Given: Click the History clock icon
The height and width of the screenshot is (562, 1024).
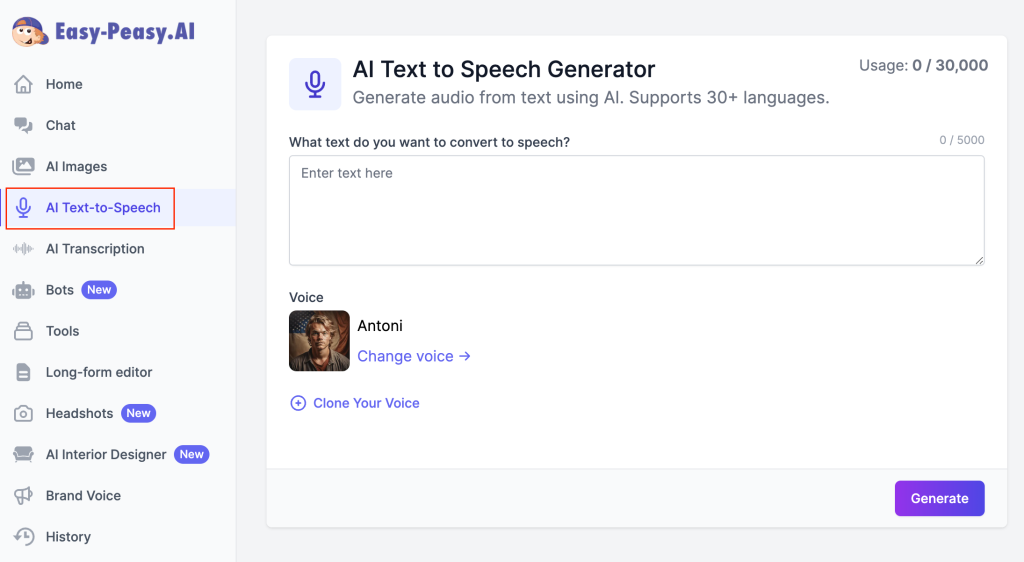Looking at the screenshot, I should point(23,537).
